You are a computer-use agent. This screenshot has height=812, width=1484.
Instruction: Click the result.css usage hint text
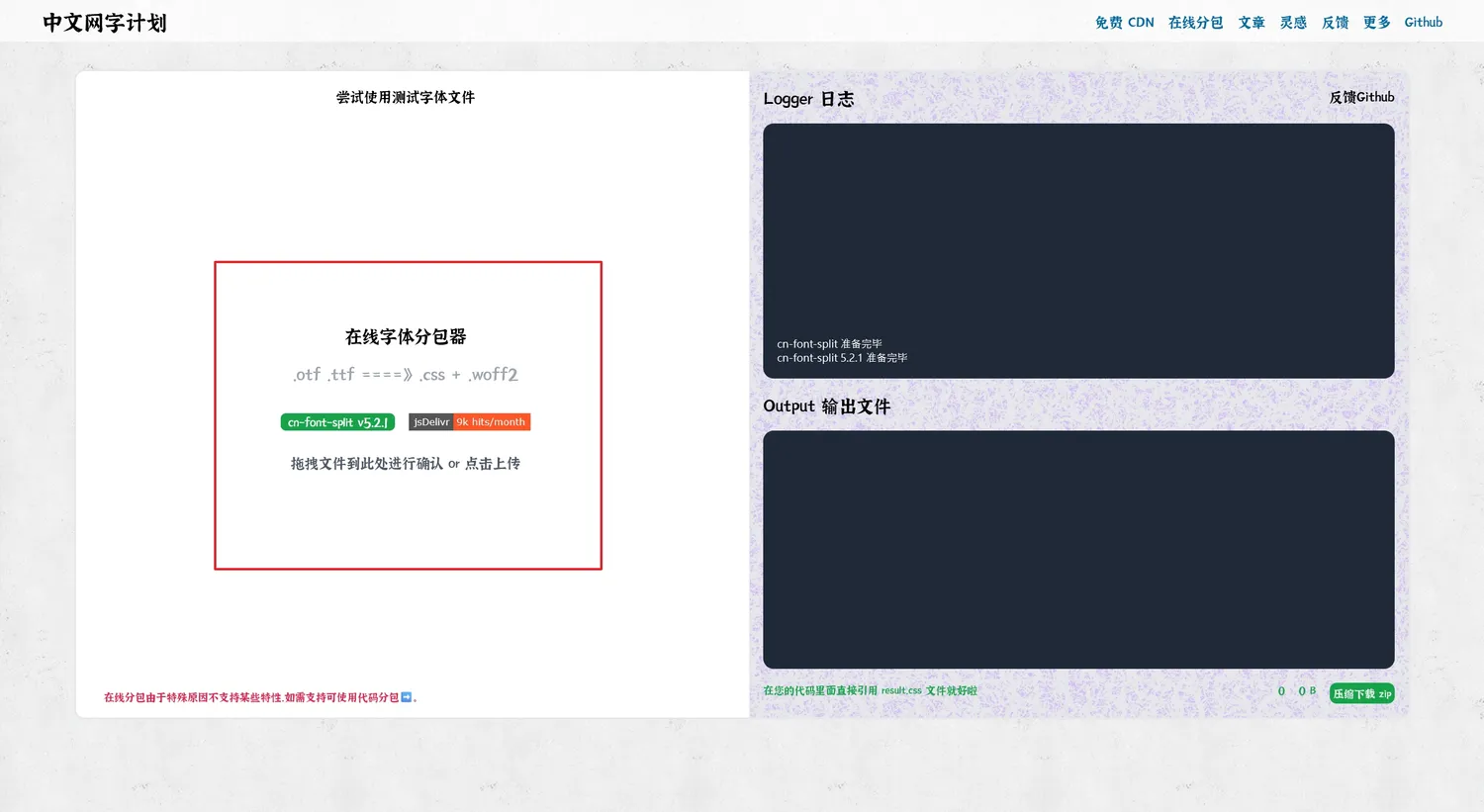870,691
